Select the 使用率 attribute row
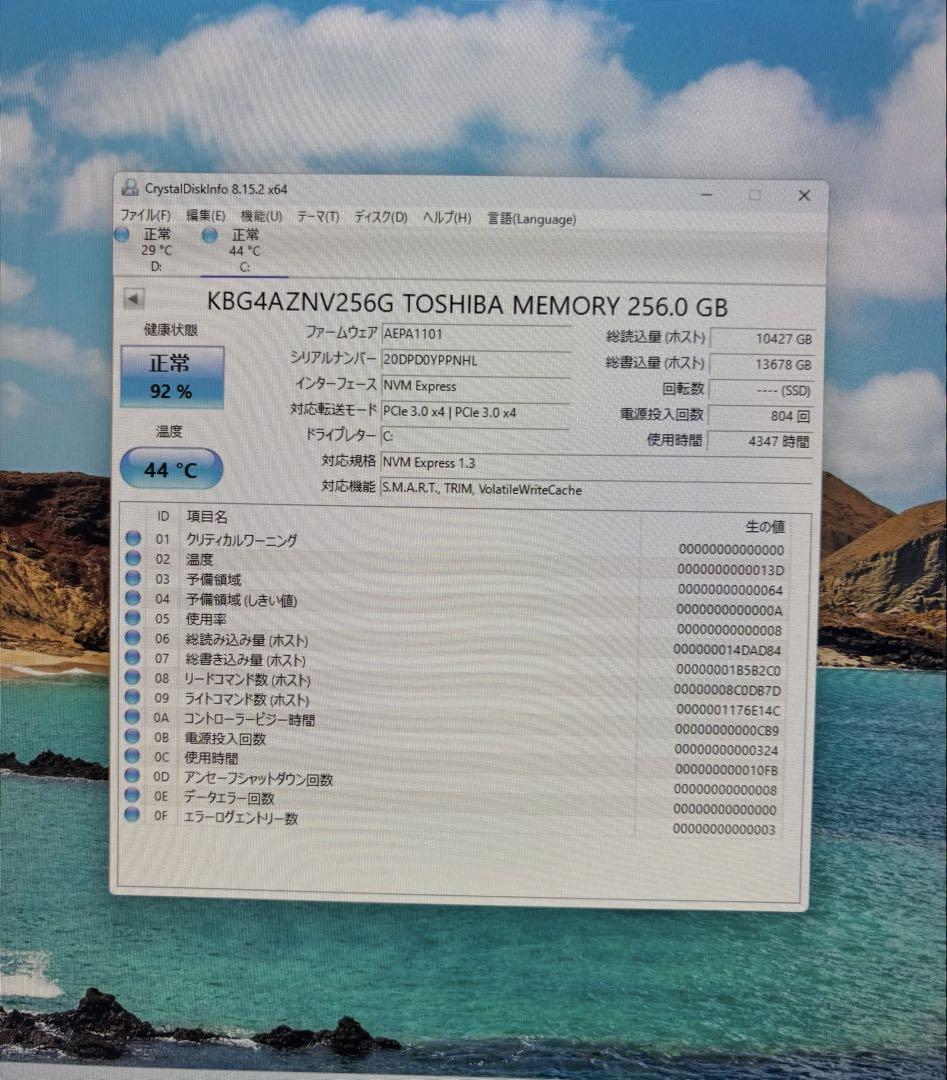Viewport: 947px width, 1080px height. coord(455,623)
